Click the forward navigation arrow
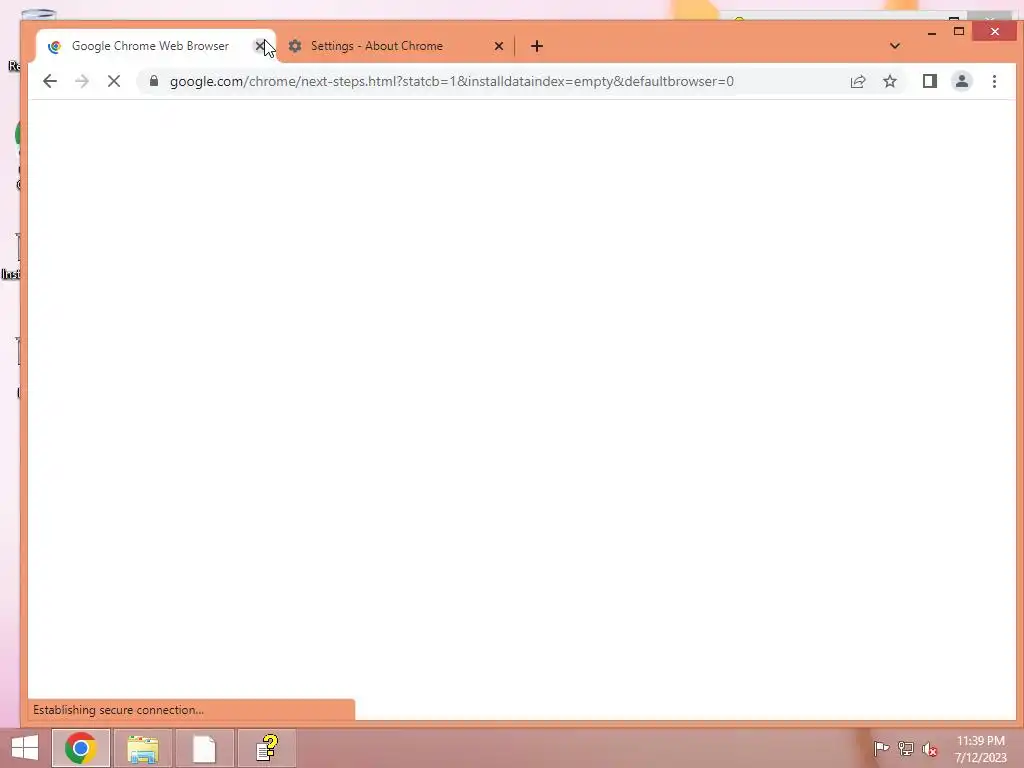The width and height of the screenshot is (1024, 768). [x=82, y=81]
